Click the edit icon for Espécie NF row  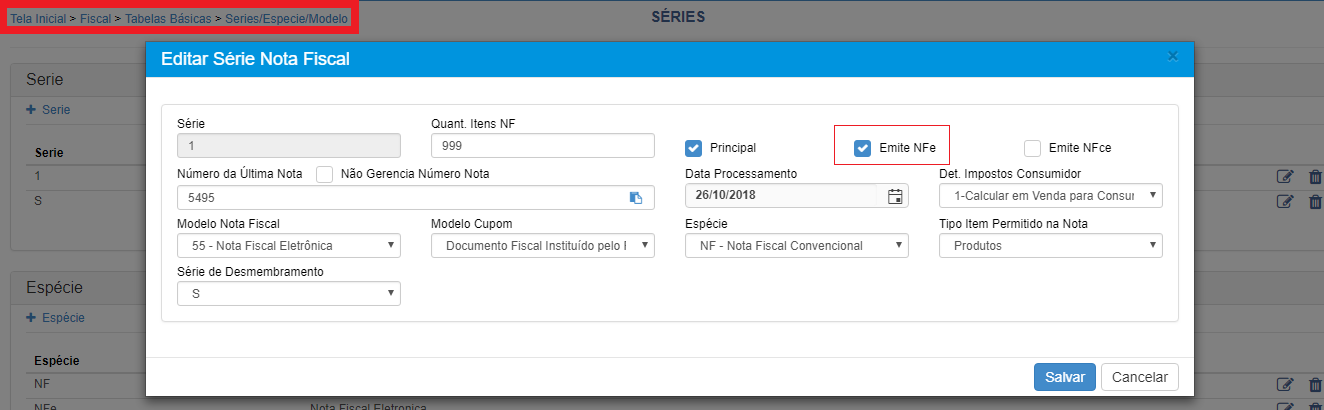pos(1285,384)
